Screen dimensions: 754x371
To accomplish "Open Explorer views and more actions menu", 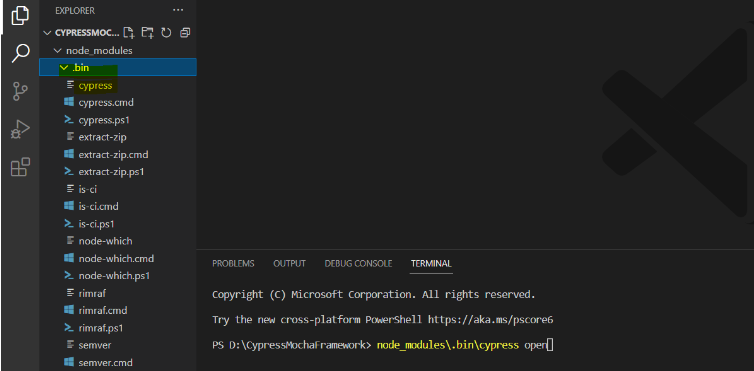I will click(x=178, y=10).
